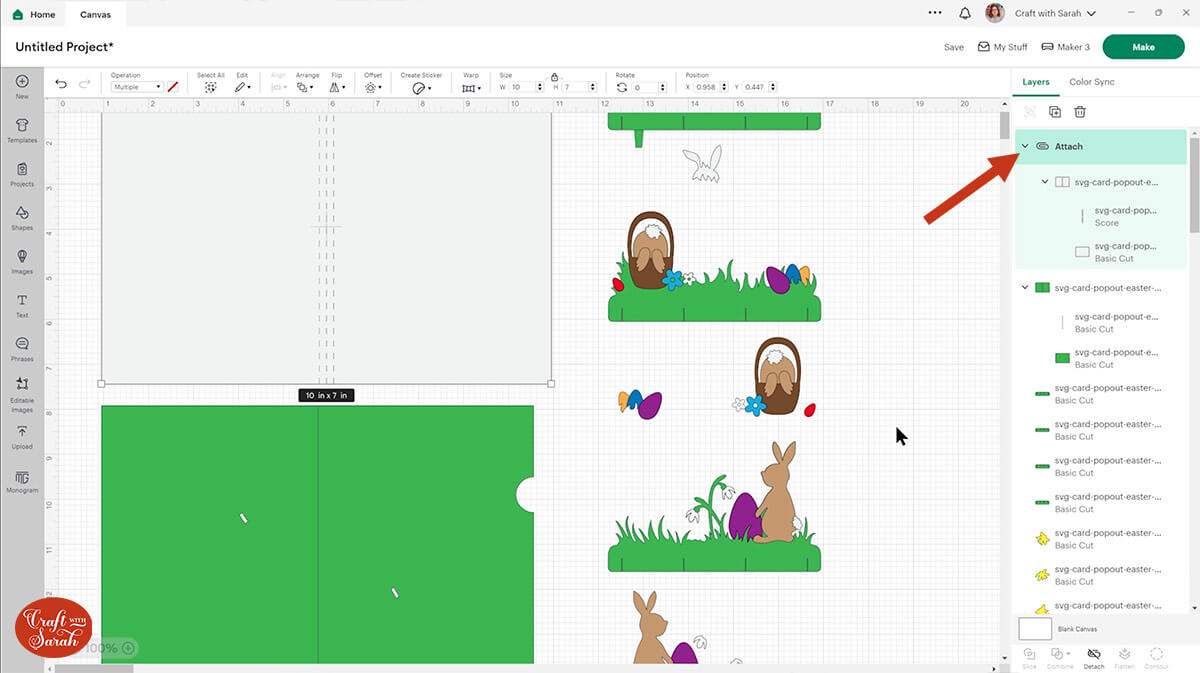1200x673 pixels.
Task: Open the Arrange dropdown
Action: [x=306, y=87]
